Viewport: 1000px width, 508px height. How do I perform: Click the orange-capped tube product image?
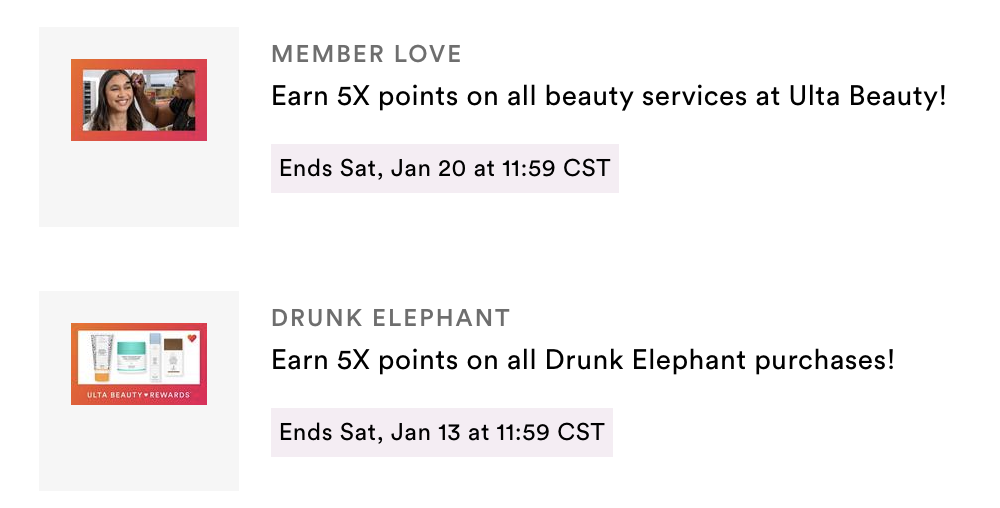point(102,358)
